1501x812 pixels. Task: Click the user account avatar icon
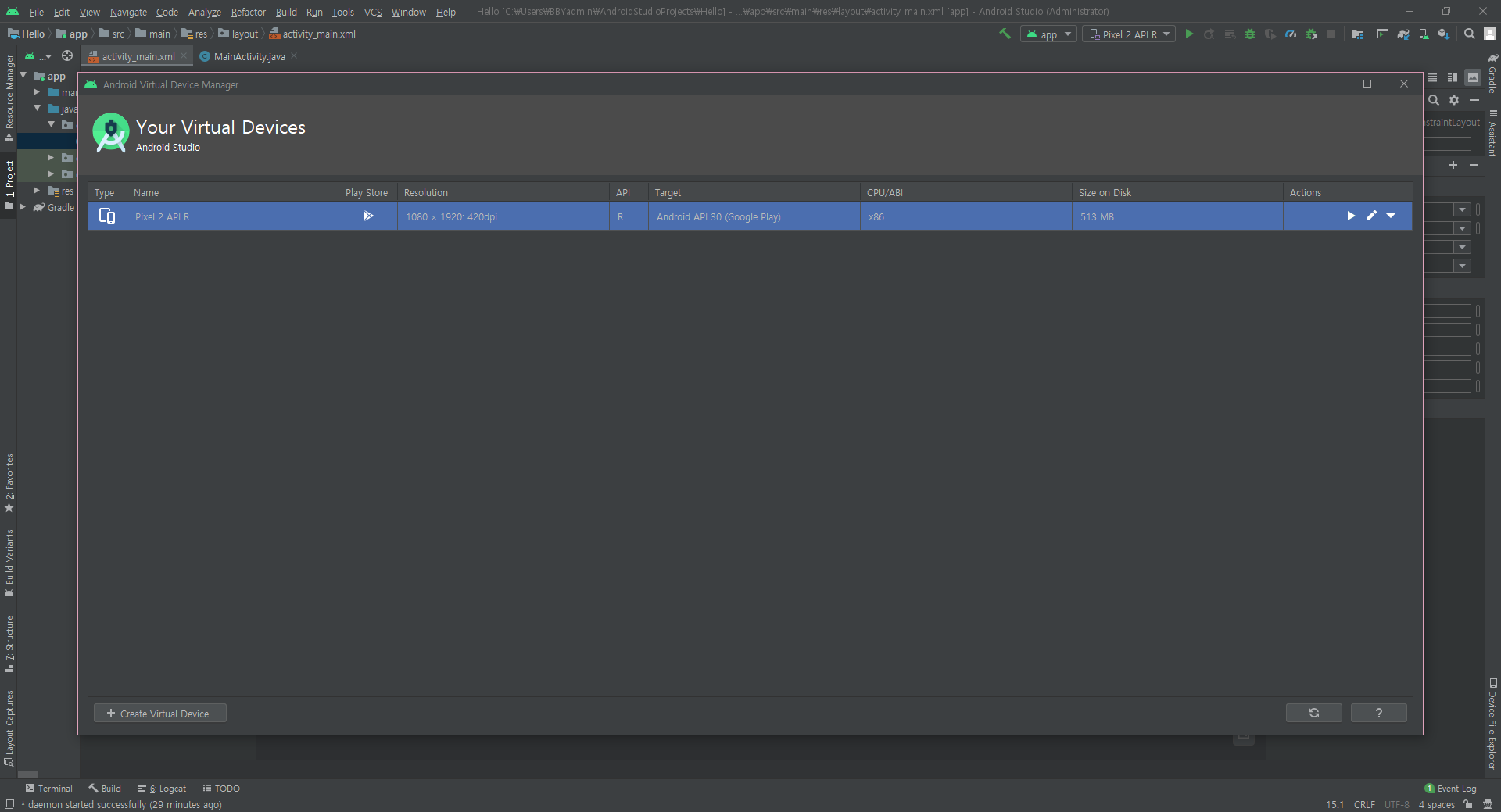[1490, 34]
